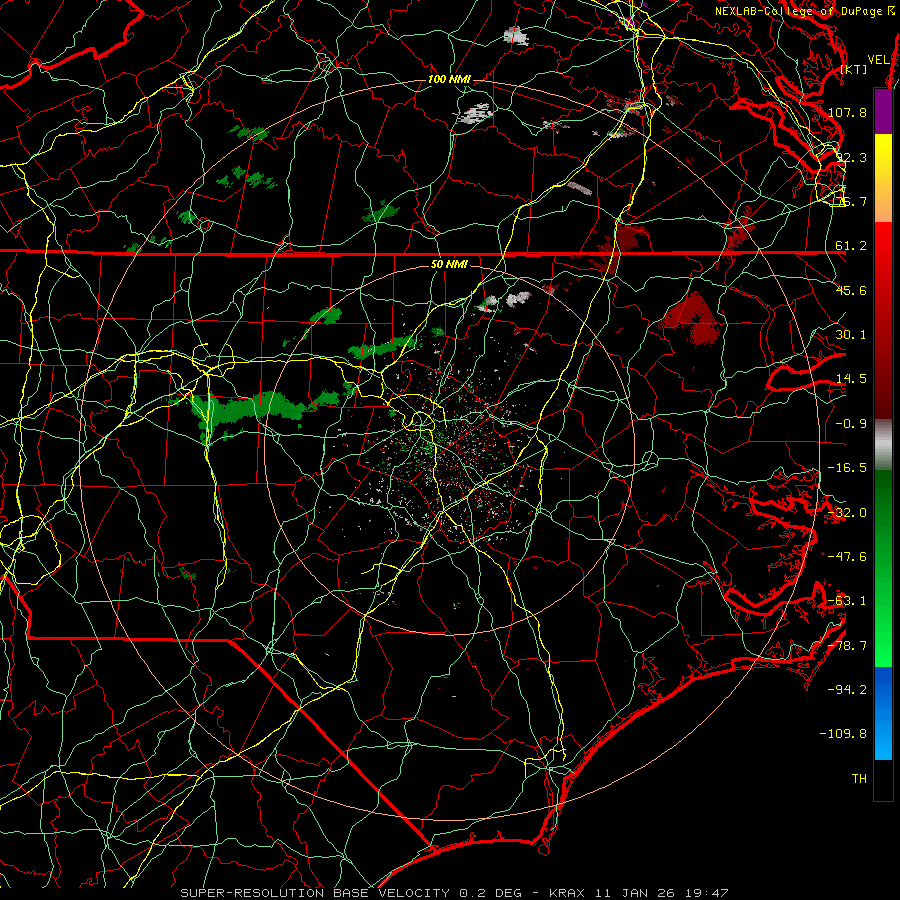The image size is (900, 900).
Task: Click the 30.1 velocity scale value
Action: click(851, 335)
